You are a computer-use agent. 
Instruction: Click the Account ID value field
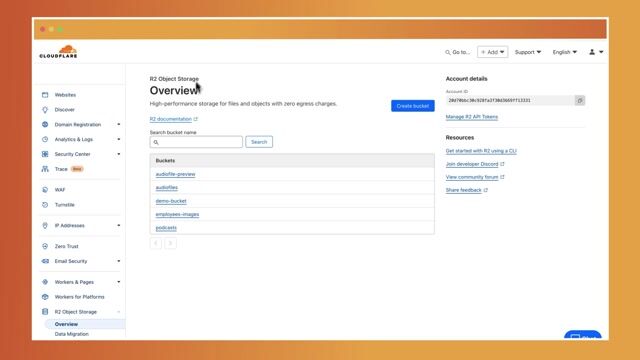[510, 100]
